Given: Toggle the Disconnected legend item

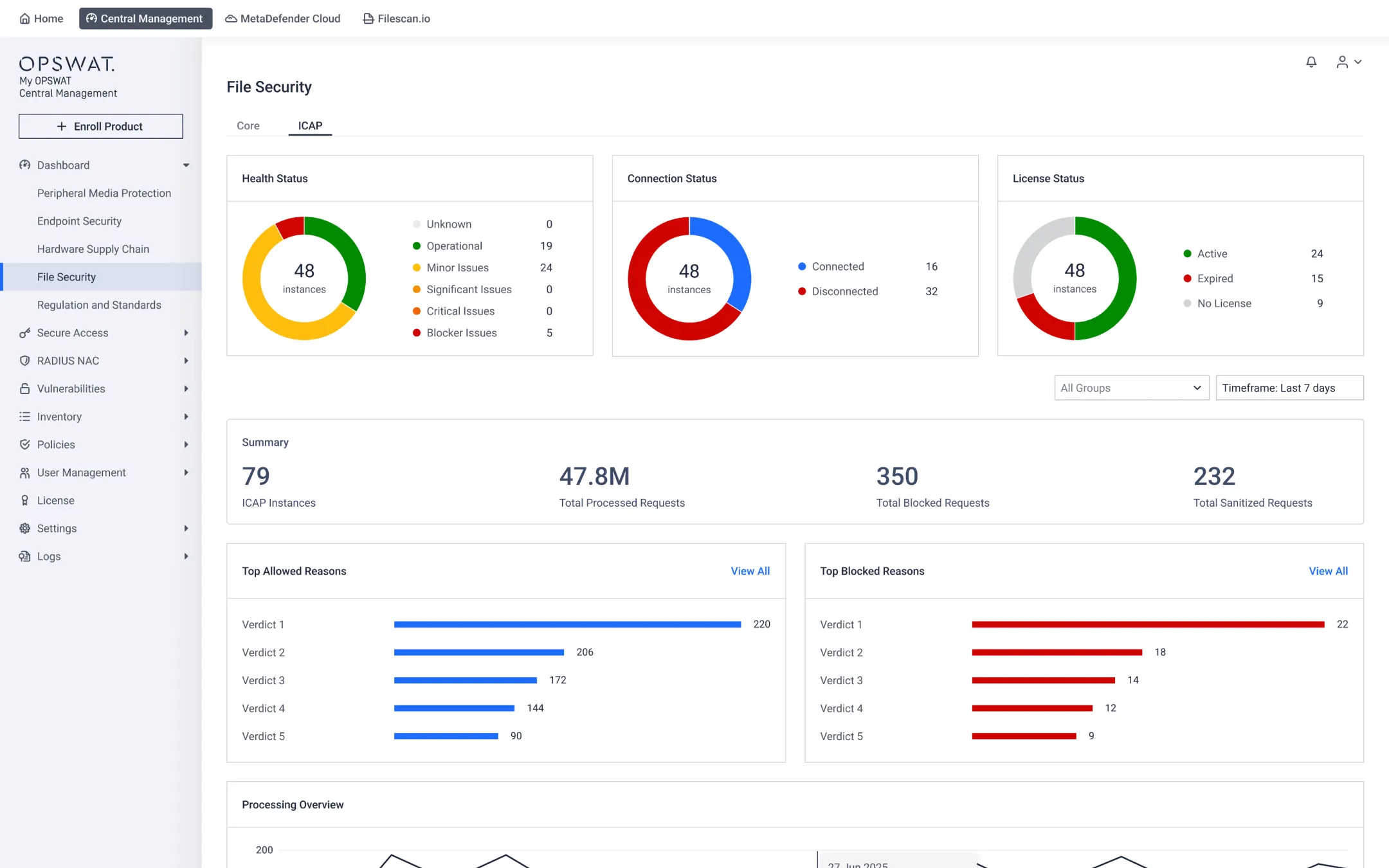Looking at the screenshot, I should click(x=844, y=291).
